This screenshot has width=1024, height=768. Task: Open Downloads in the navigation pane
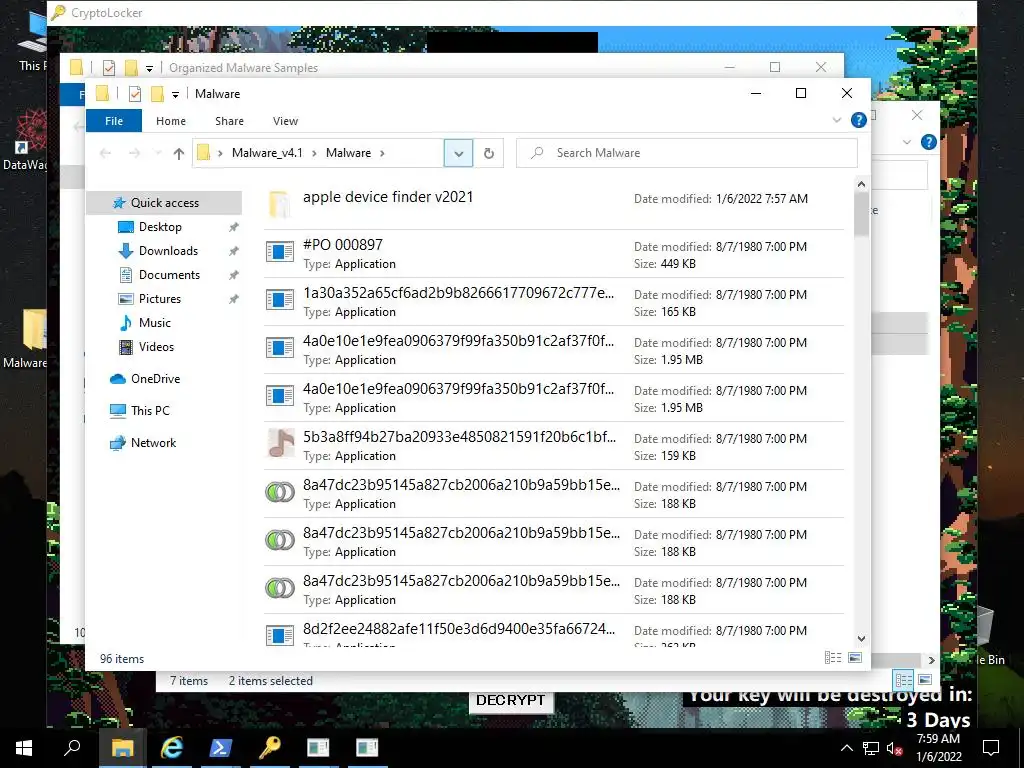coord(168,251)
